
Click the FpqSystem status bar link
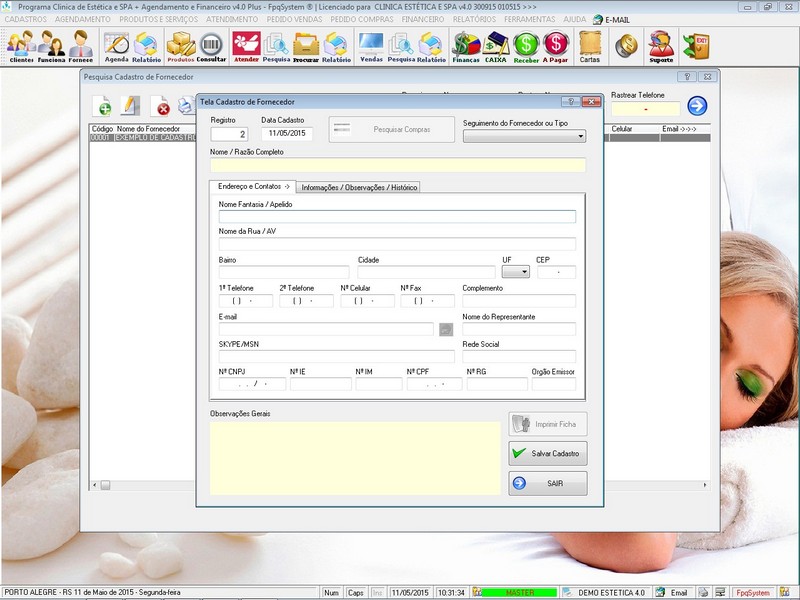coord(753,592)
